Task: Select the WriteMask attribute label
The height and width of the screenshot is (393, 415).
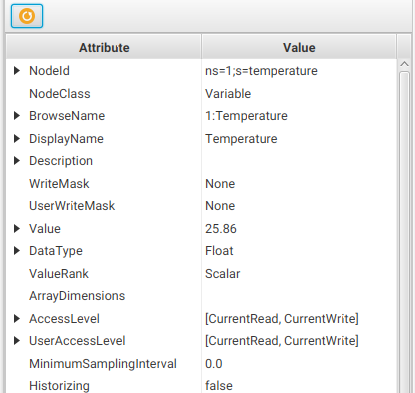Action: [x=59, y=184]
